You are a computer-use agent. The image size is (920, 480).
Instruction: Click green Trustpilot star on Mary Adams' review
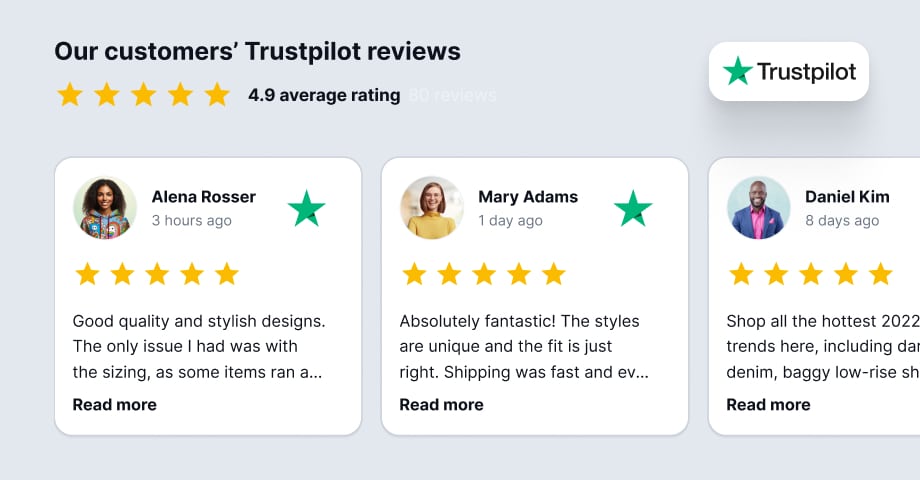pyautogui.click(x=633, y=208)
